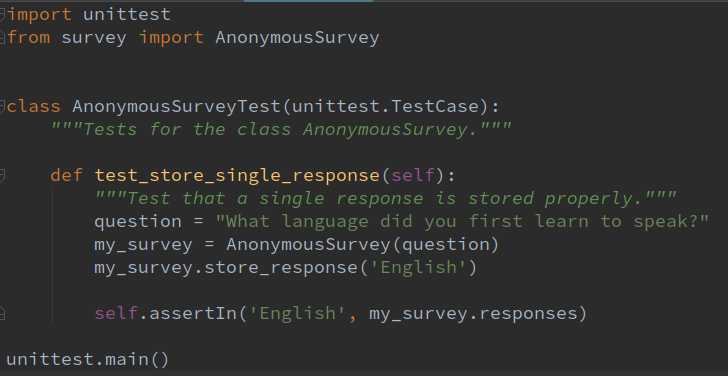Click the method docstring about single response stored
Viewport: 728px width, 376px height.
[386, 199]
